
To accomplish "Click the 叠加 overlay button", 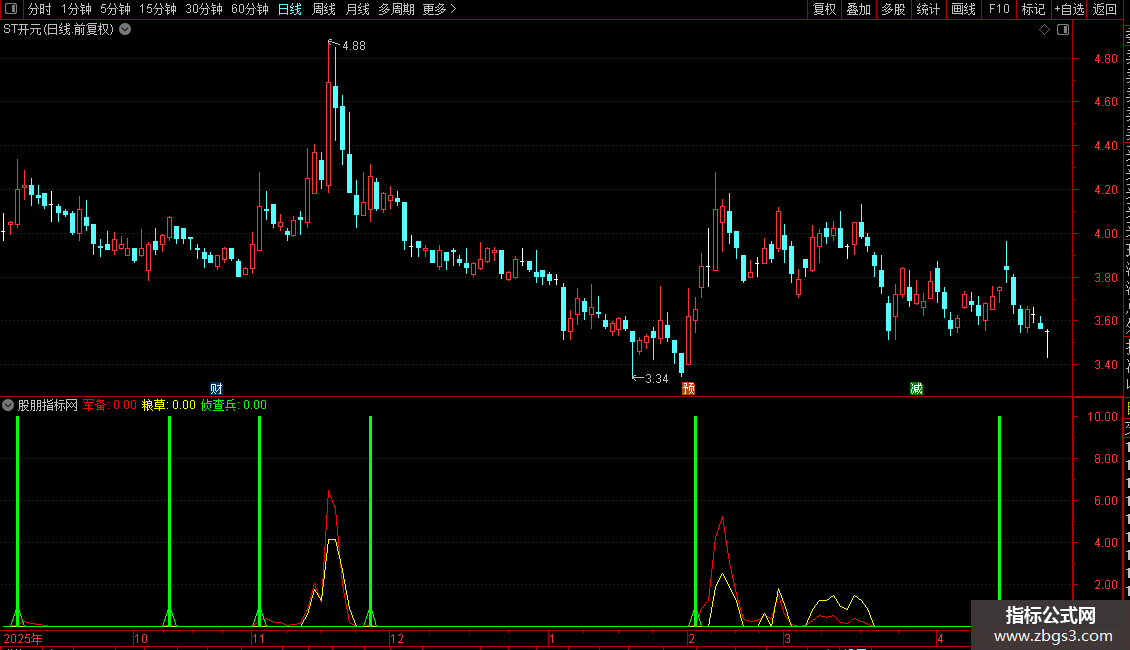I will coord(858,9).
